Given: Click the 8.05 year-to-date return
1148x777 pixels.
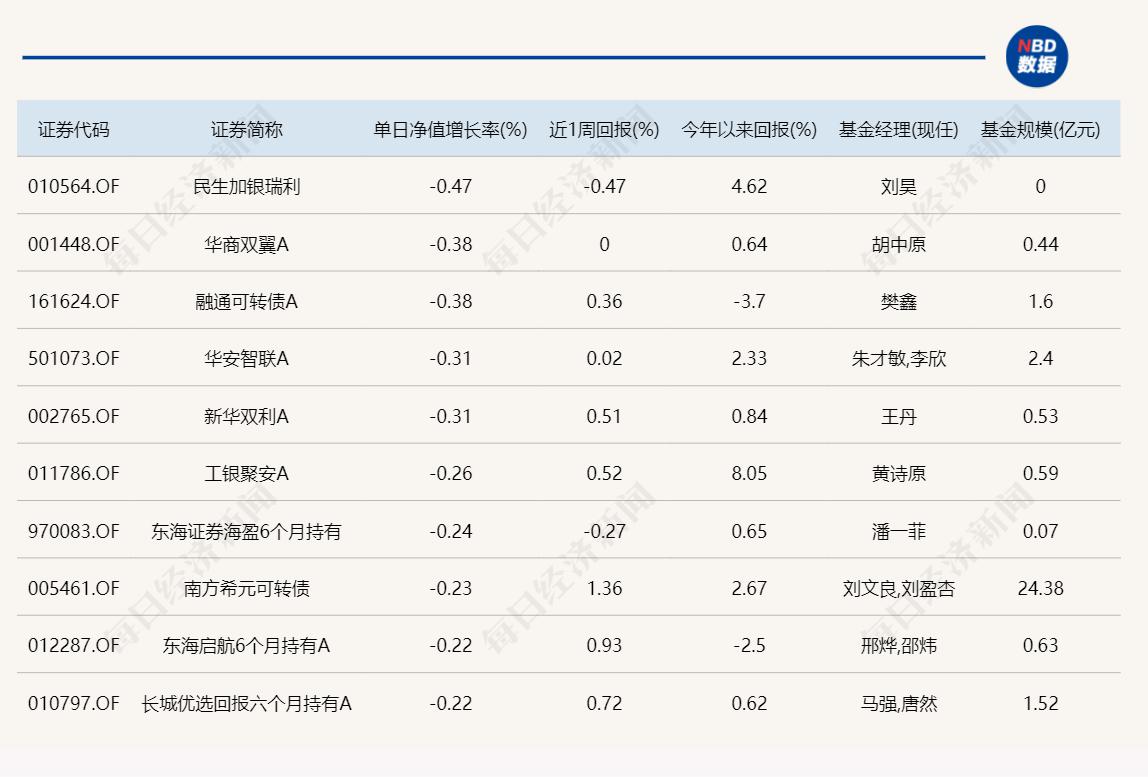Looking at the screenshot, I should pos(749,473).
